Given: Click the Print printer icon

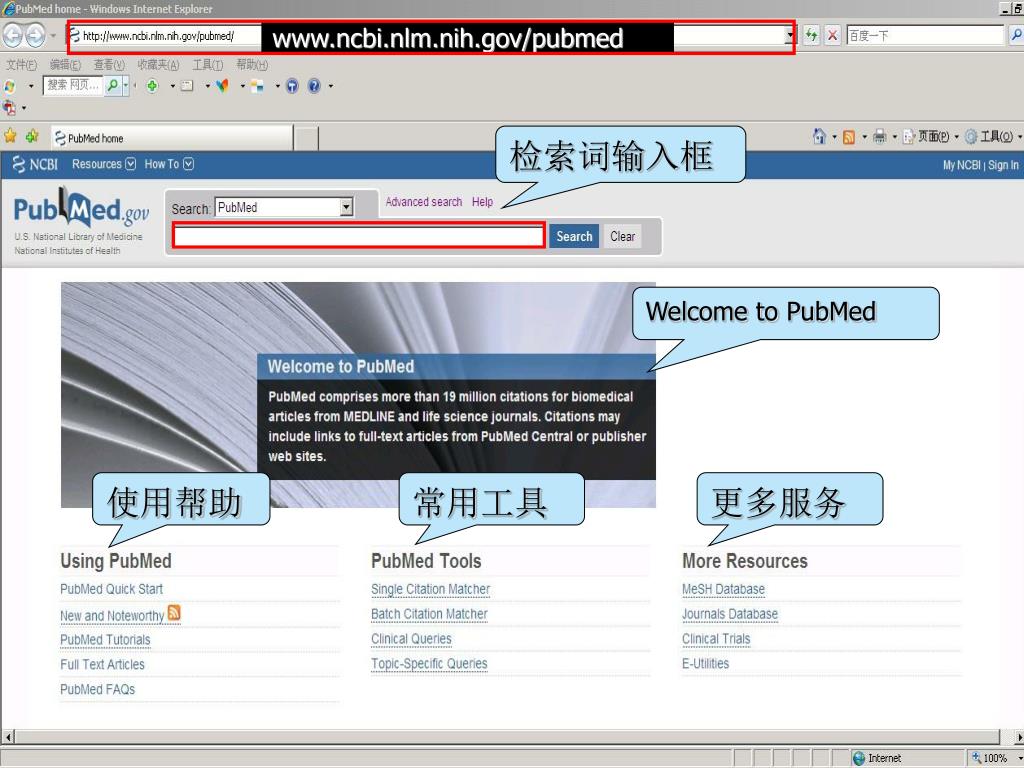Looking at the screenshot, I should (880, 136).
